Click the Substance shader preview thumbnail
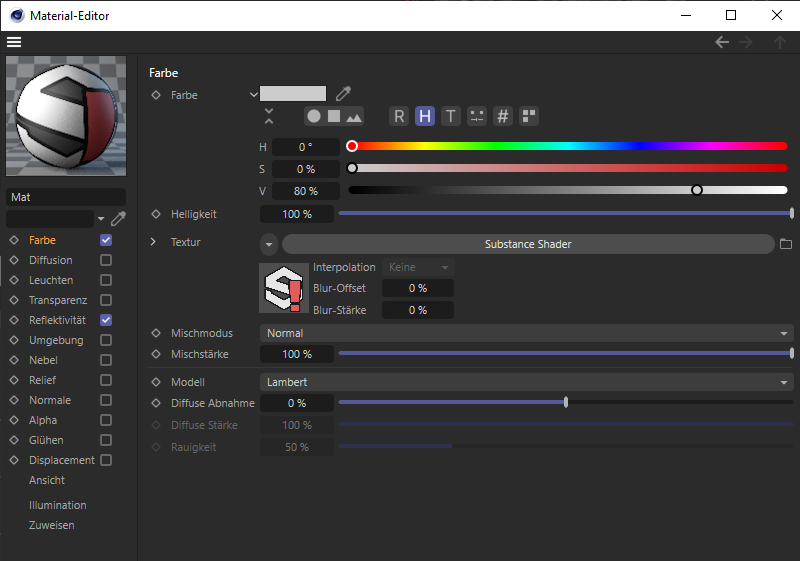The height and width of the screenshot is (561, 800). coord(284,288)
